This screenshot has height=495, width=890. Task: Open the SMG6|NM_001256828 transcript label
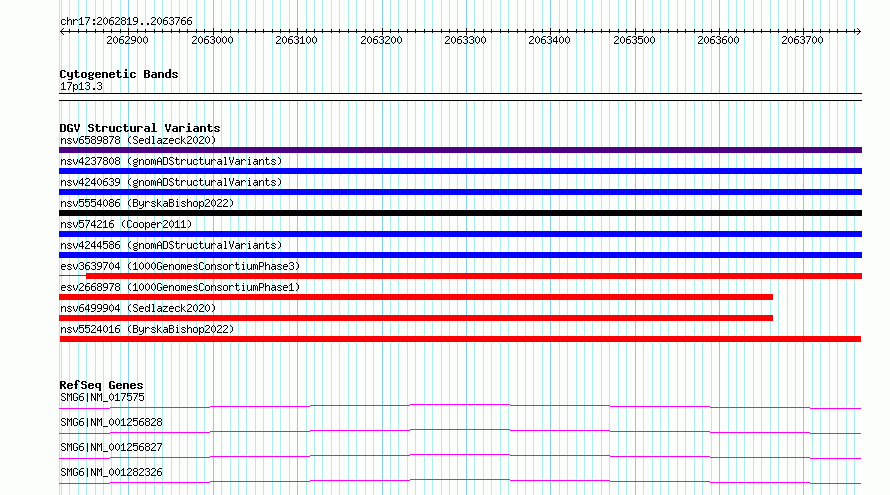coord(111,422)
